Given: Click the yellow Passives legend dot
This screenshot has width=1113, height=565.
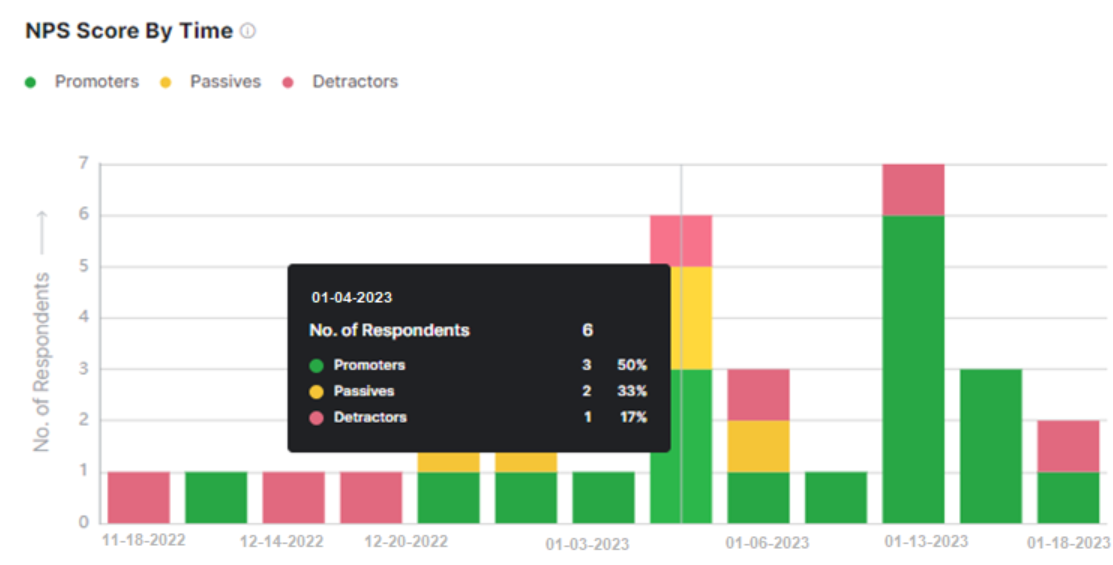Looking at the screenshot, I should [x=166, y=83].
